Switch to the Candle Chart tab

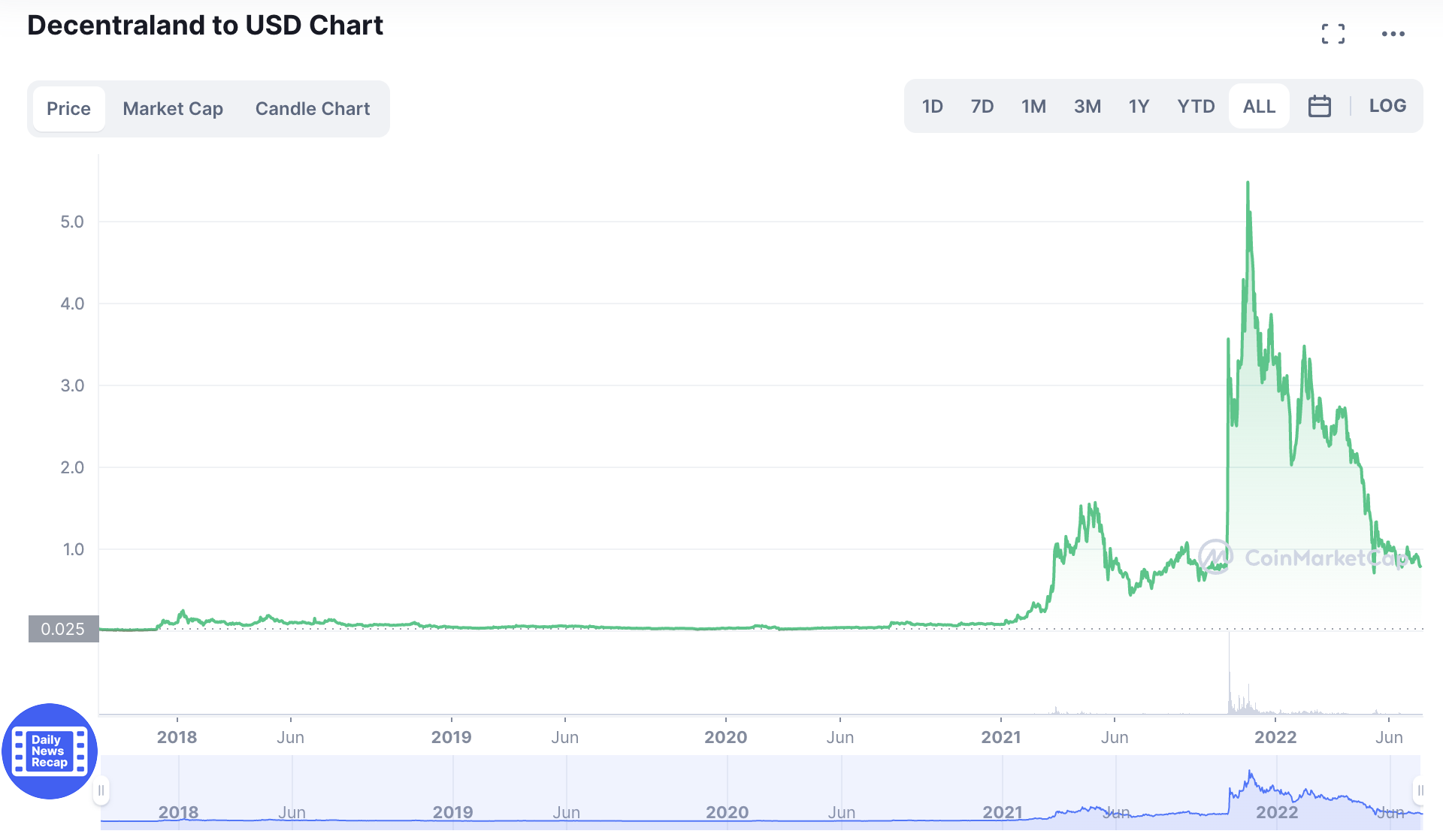(313, 109)
